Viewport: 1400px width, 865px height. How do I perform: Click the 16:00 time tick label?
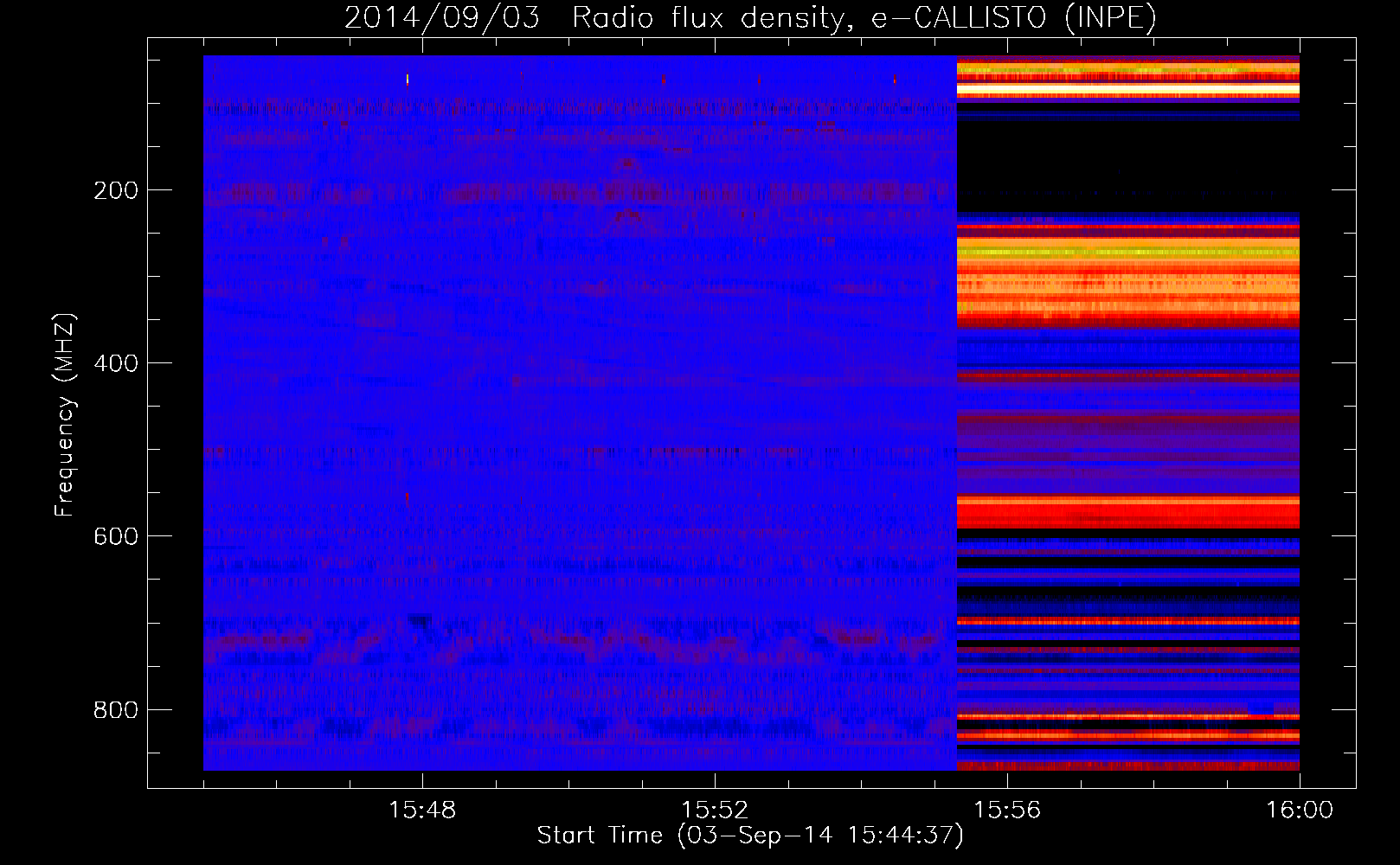[x=1300, y=811]
